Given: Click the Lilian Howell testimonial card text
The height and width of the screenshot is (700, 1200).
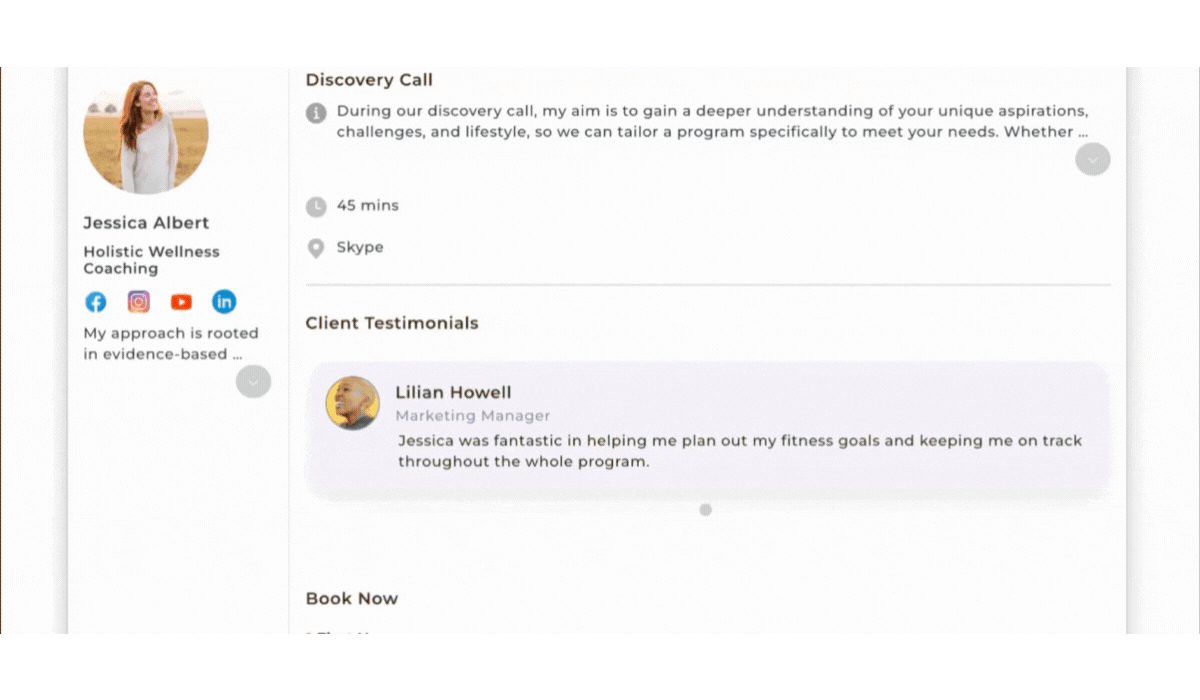Looking at the screenshot, I should 740,451.
